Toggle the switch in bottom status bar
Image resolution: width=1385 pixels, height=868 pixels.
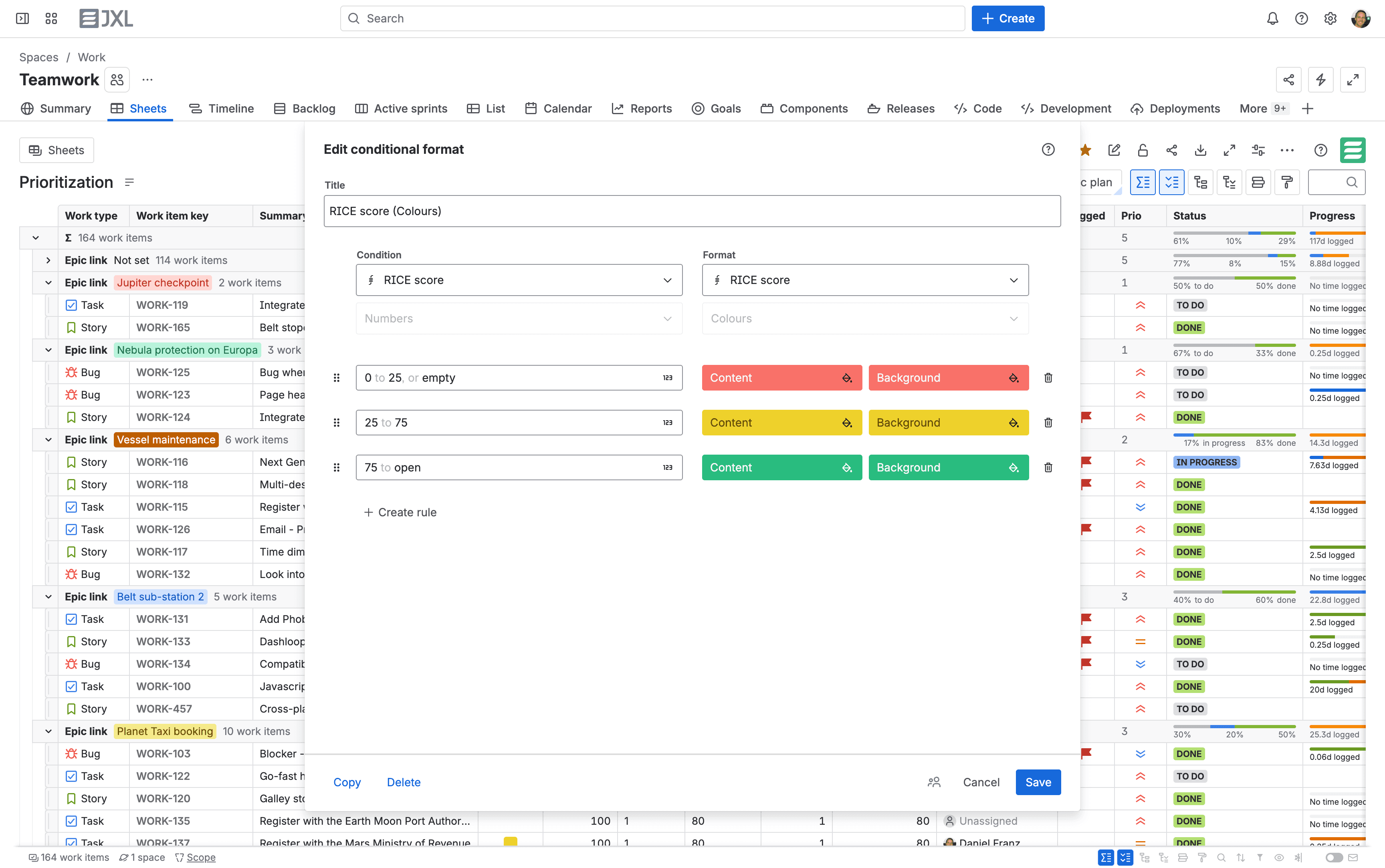pyautogui.click(x=1334, y=857)
